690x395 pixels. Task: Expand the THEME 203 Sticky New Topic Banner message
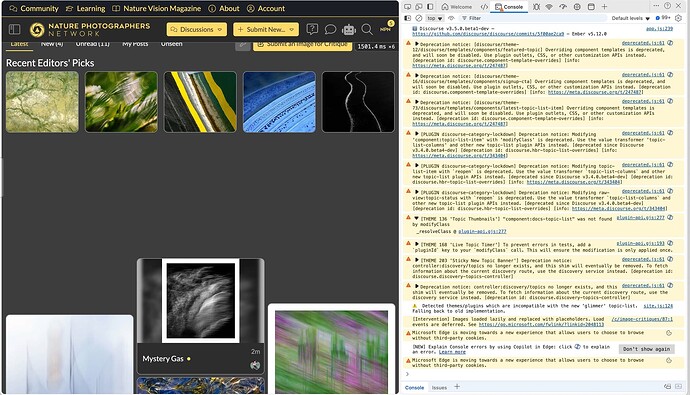point(416,260)
